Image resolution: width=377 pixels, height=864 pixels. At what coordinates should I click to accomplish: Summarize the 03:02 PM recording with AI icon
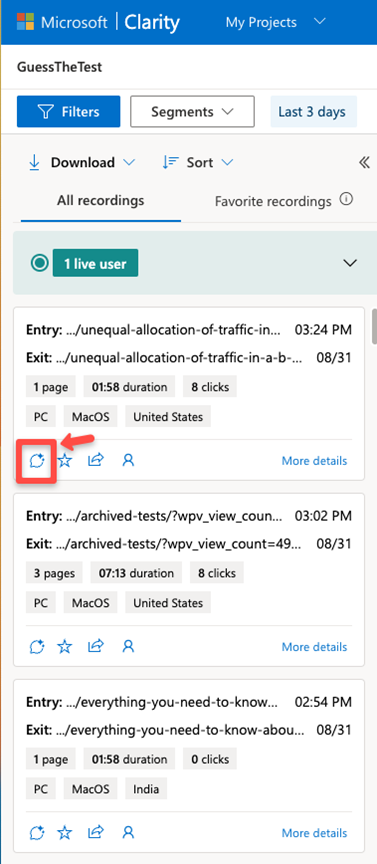pos(36,646)
